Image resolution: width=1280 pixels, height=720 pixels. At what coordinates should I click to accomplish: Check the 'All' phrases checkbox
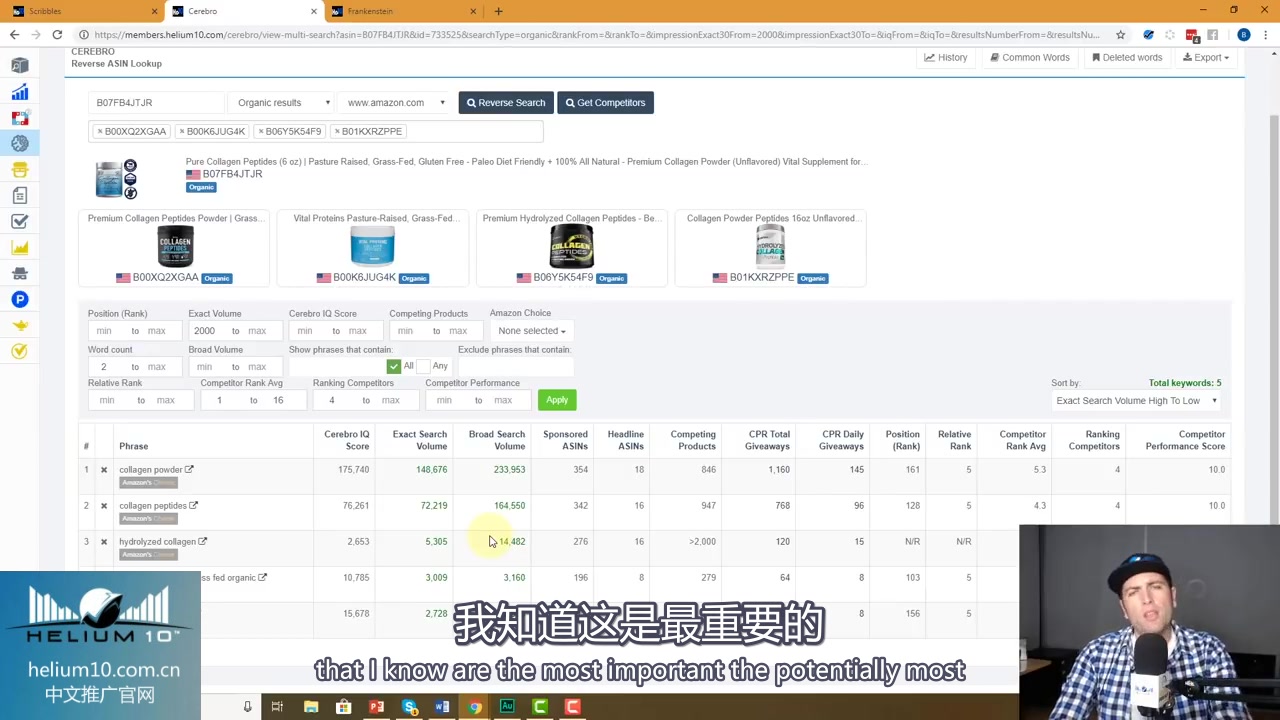(394, 366)
